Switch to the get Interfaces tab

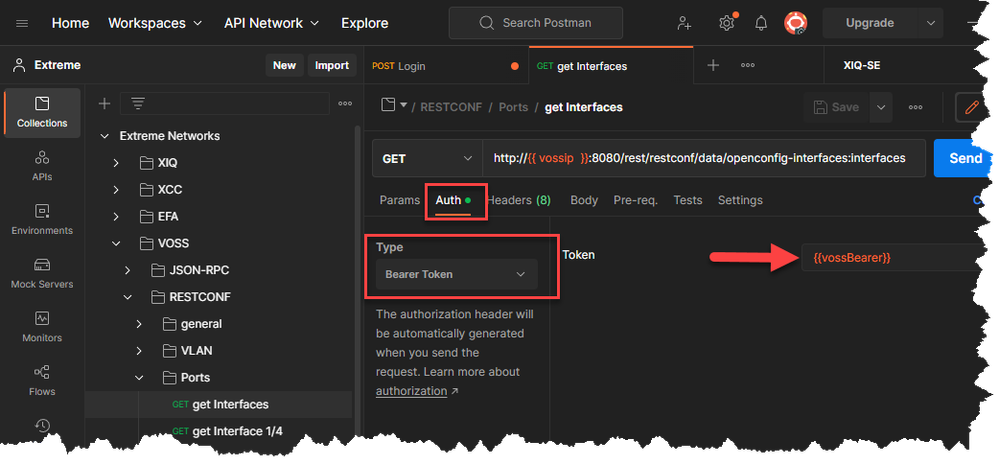pos(610,66)
